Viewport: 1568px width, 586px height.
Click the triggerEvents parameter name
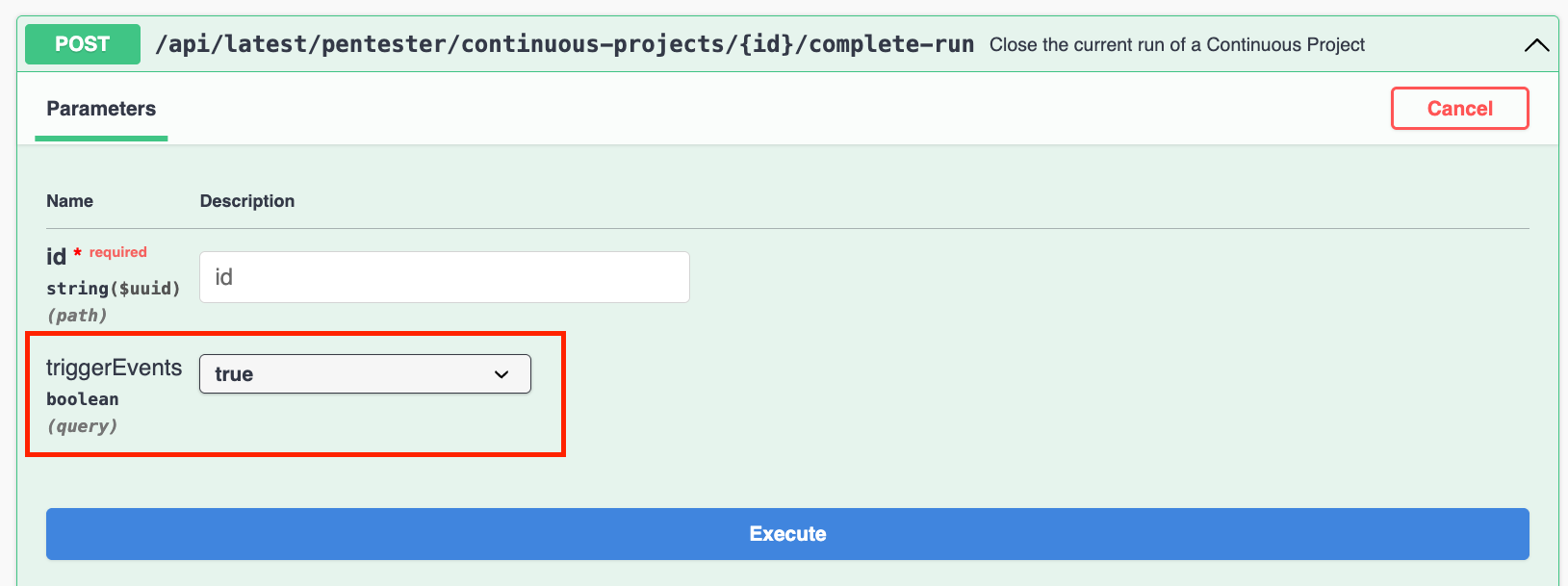(x=114, y=368)
